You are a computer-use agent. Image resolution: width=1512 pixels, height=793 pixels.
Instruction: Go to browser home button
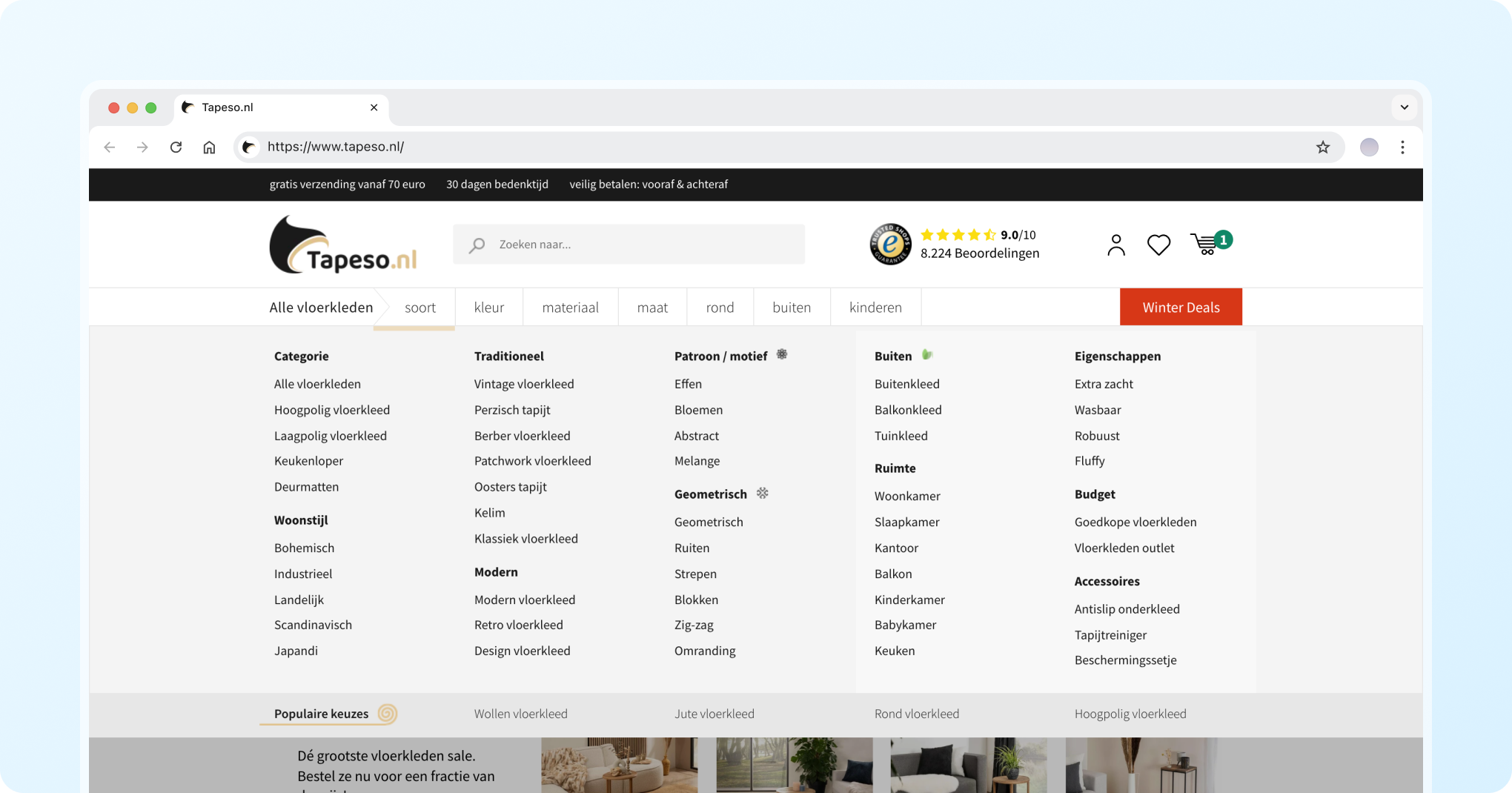(209, 147)
